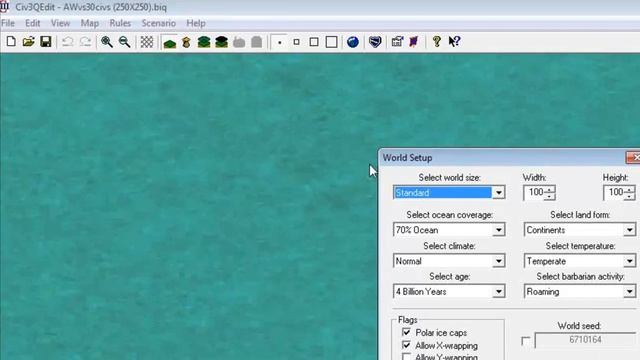
Task: Toggle the Allow Y-wrapping checkbox
Action: [406, 357]
